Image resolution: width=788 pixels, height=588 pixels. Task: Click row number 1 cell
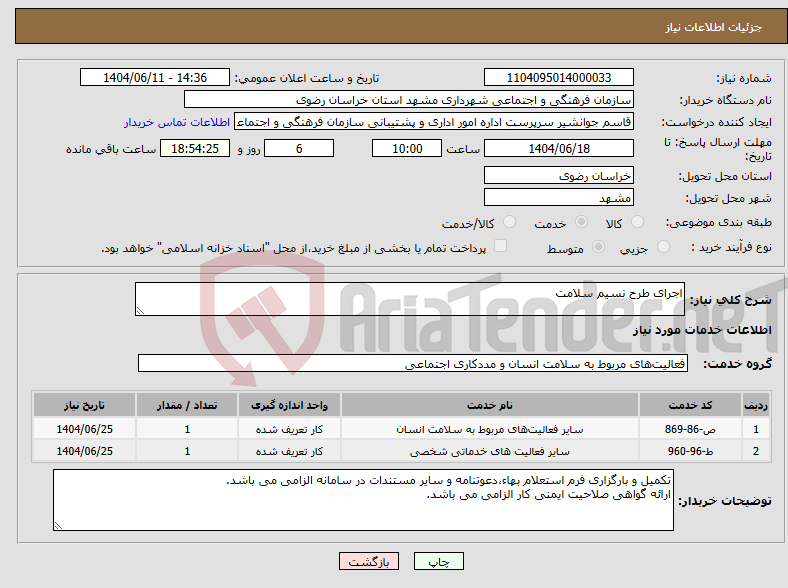tap(755, 429)
